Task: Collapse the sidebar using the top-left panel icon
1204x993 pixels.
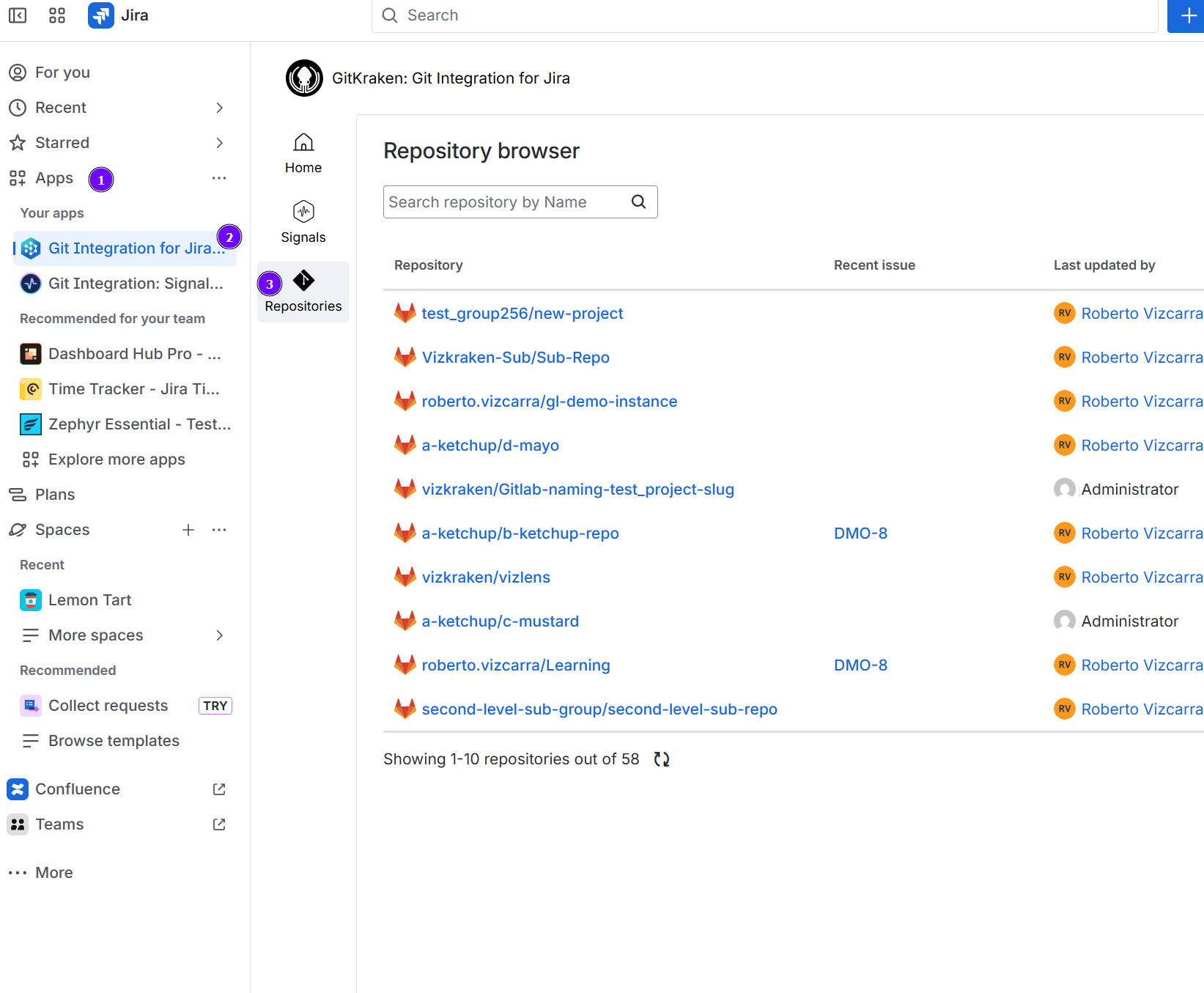Action: (x=18, y=15)
